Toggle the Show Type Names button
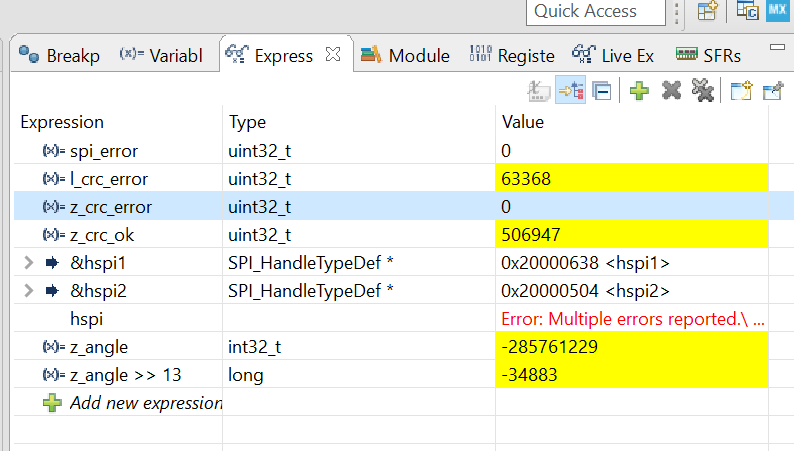This screenshot has height=451, width=794. [538, 91]
